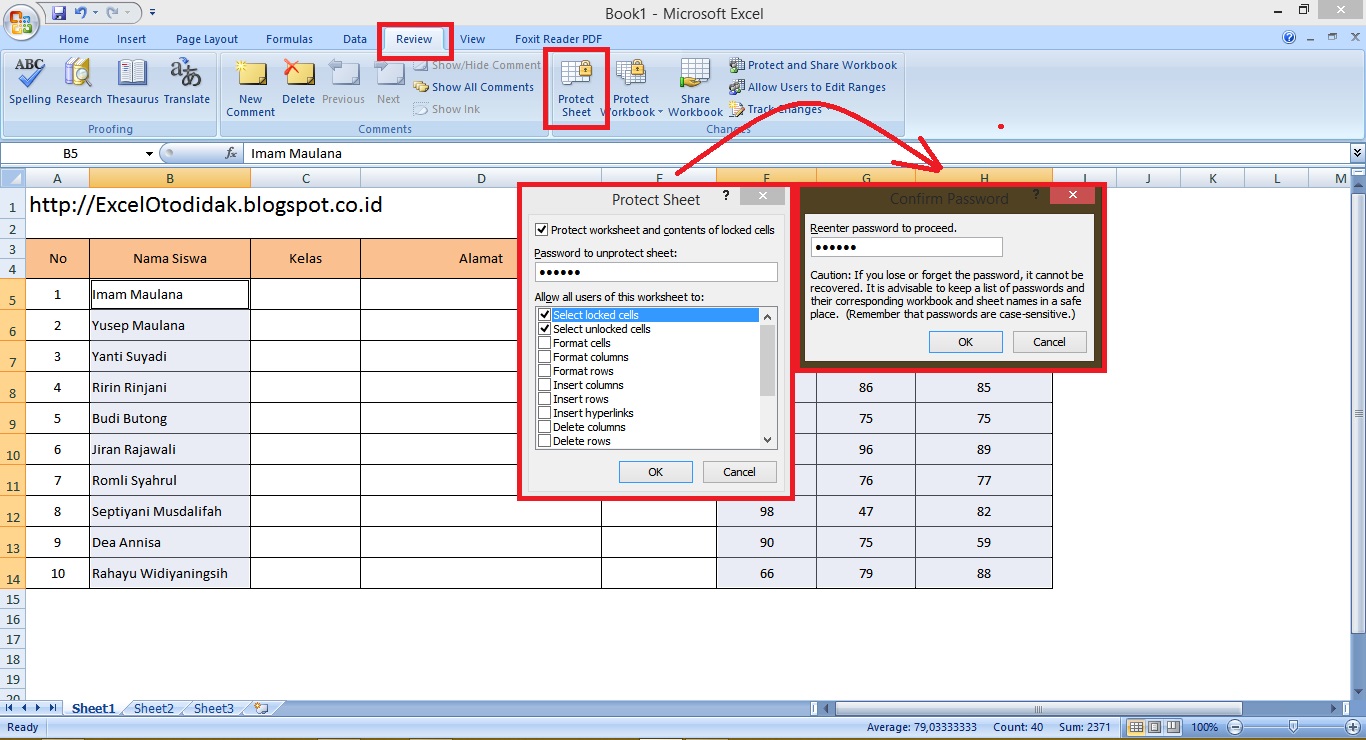
Task: Check the Delete columns option
Action: [x=544, y=427]
